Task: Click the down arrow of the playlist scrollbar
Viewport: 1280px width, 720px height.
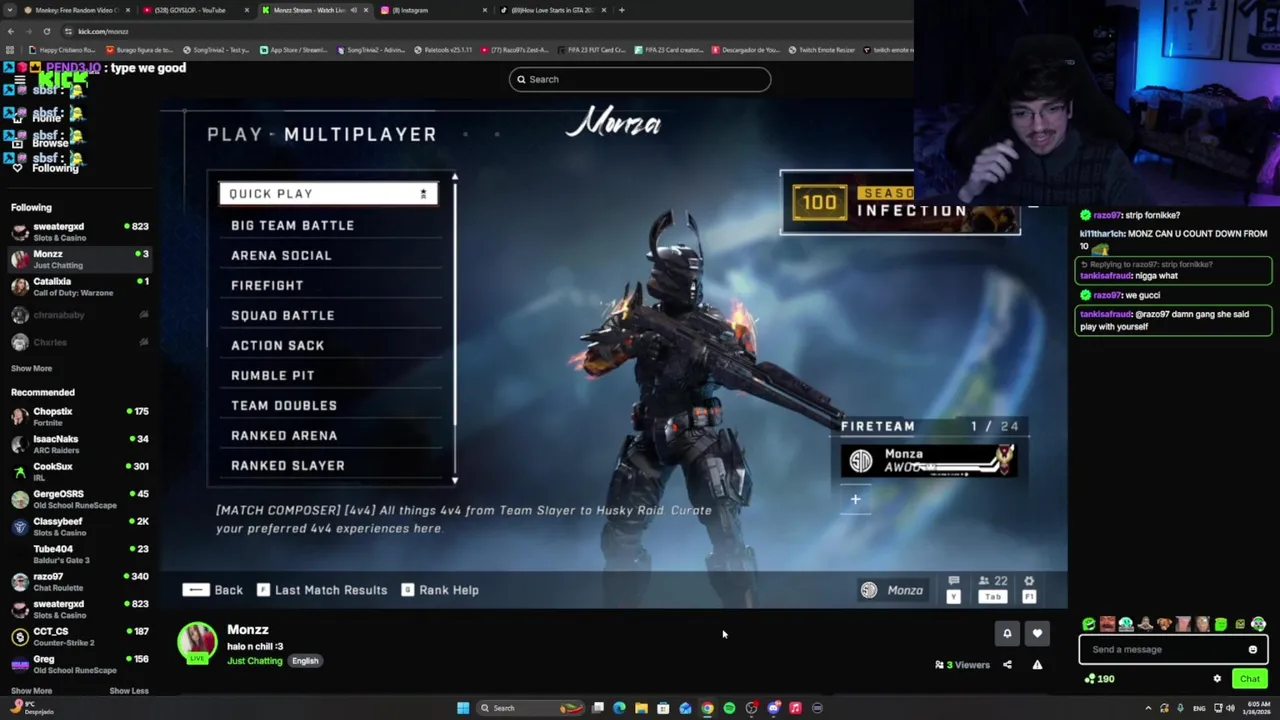Action: (x=454, y=480)
